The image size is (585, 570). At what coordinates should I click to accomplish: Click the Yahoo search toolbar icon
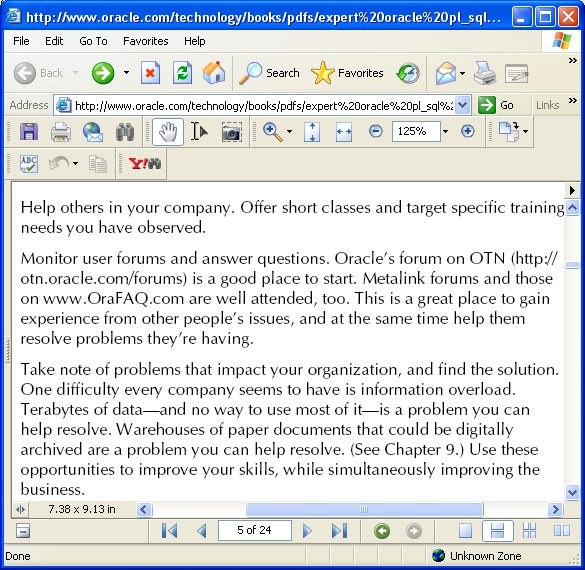(145, 163)
